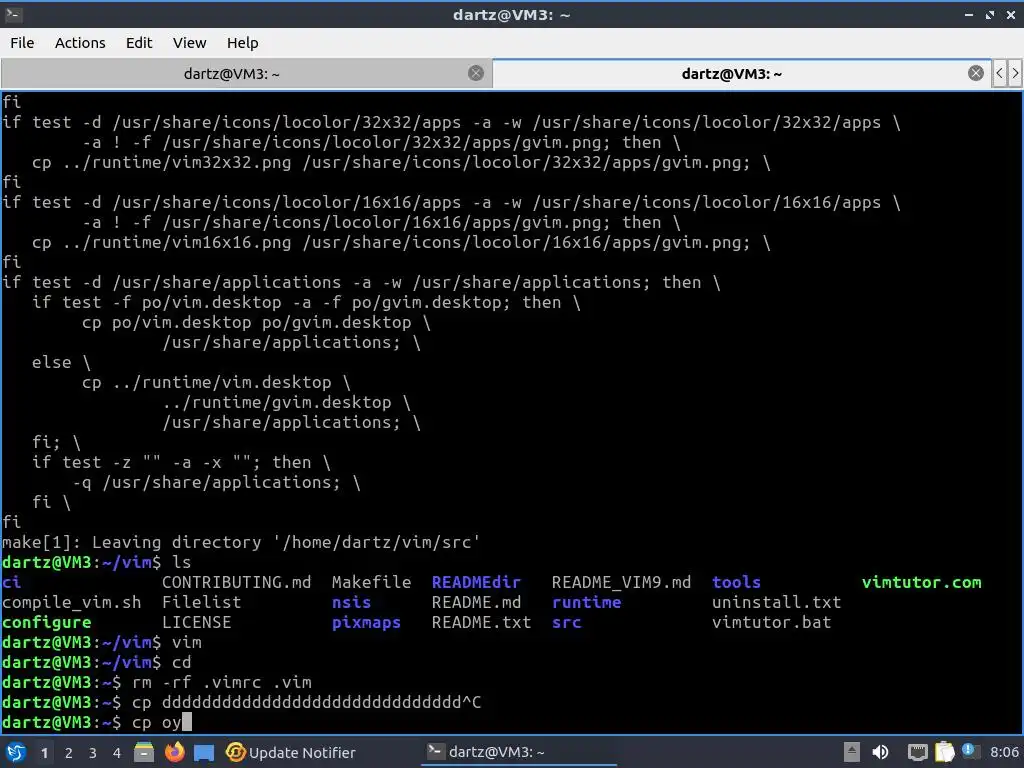Click the 'tools' directory name

(737, 583)
